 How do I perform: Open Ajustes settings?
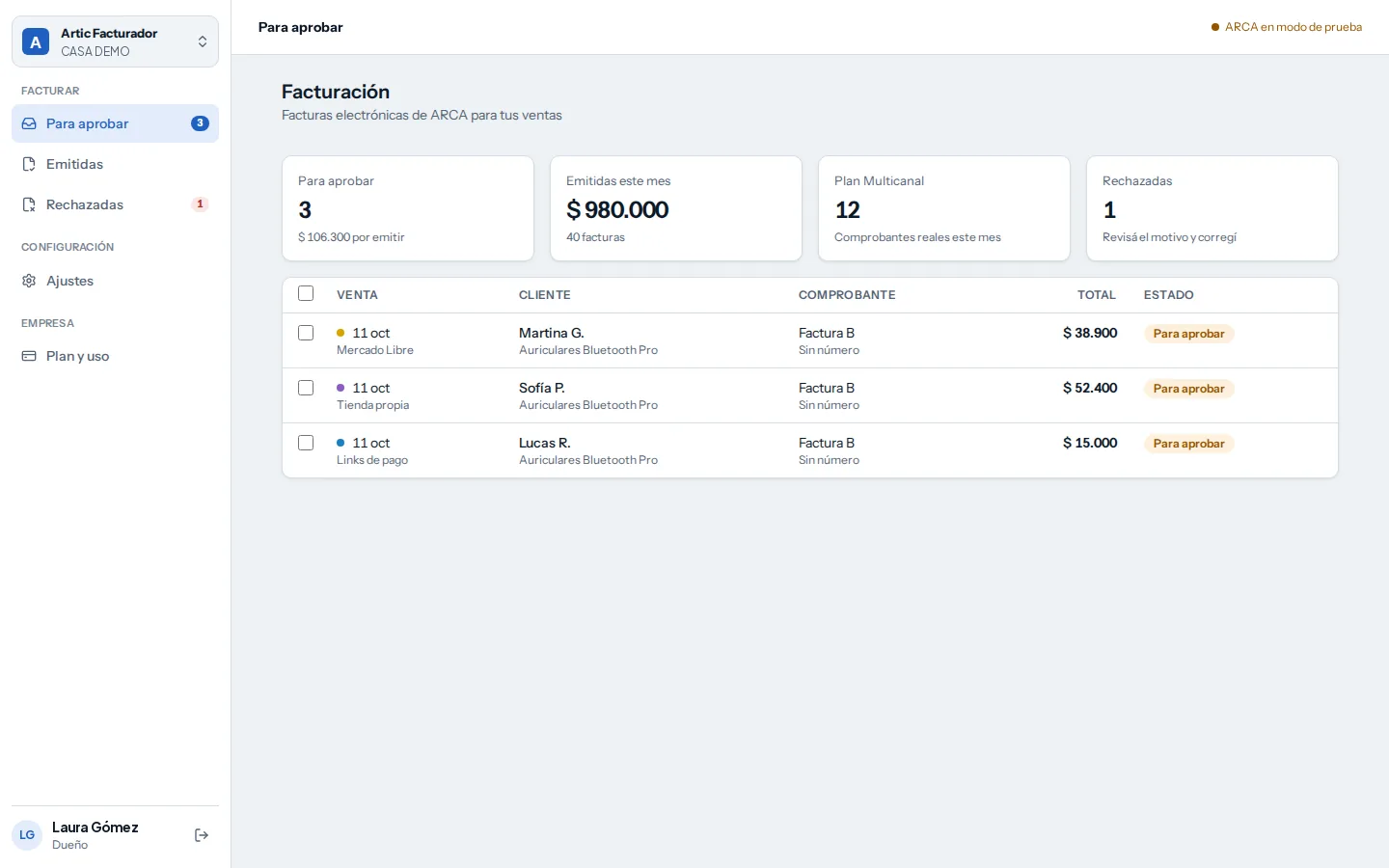(x=115, y=281)
